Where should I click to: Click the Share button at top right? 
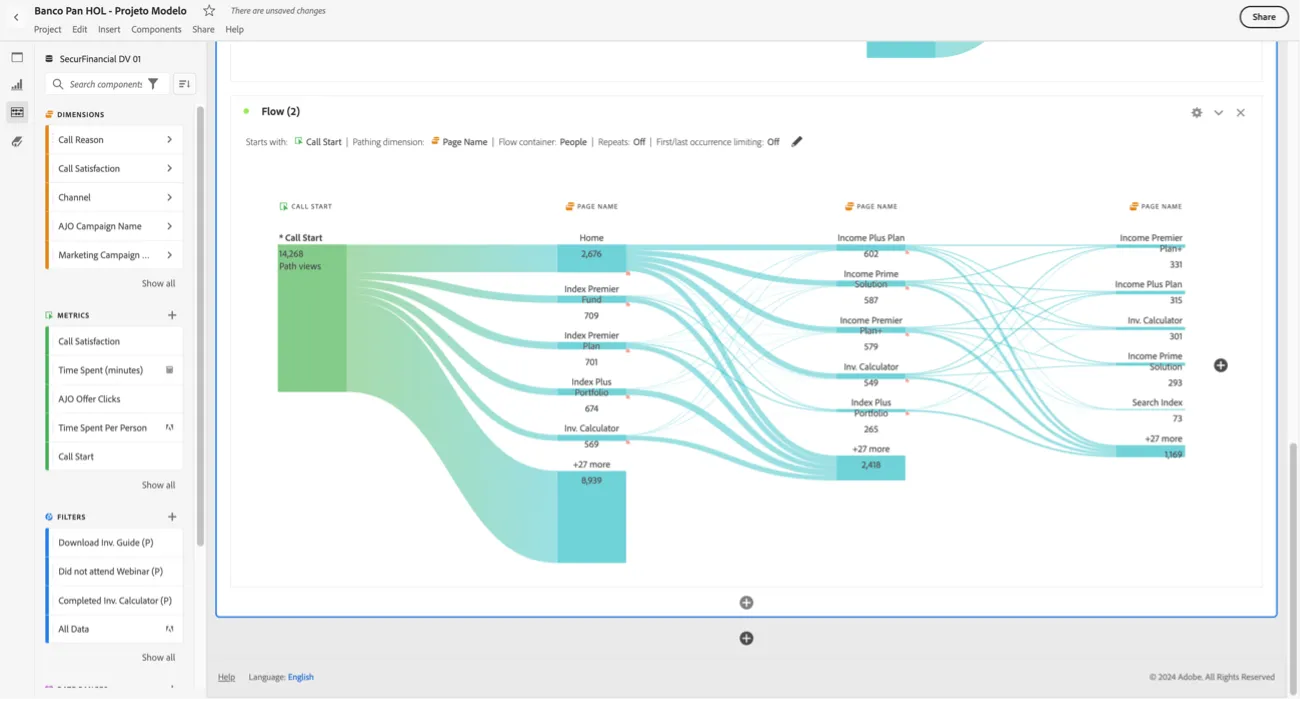(x=1264, y=17)
